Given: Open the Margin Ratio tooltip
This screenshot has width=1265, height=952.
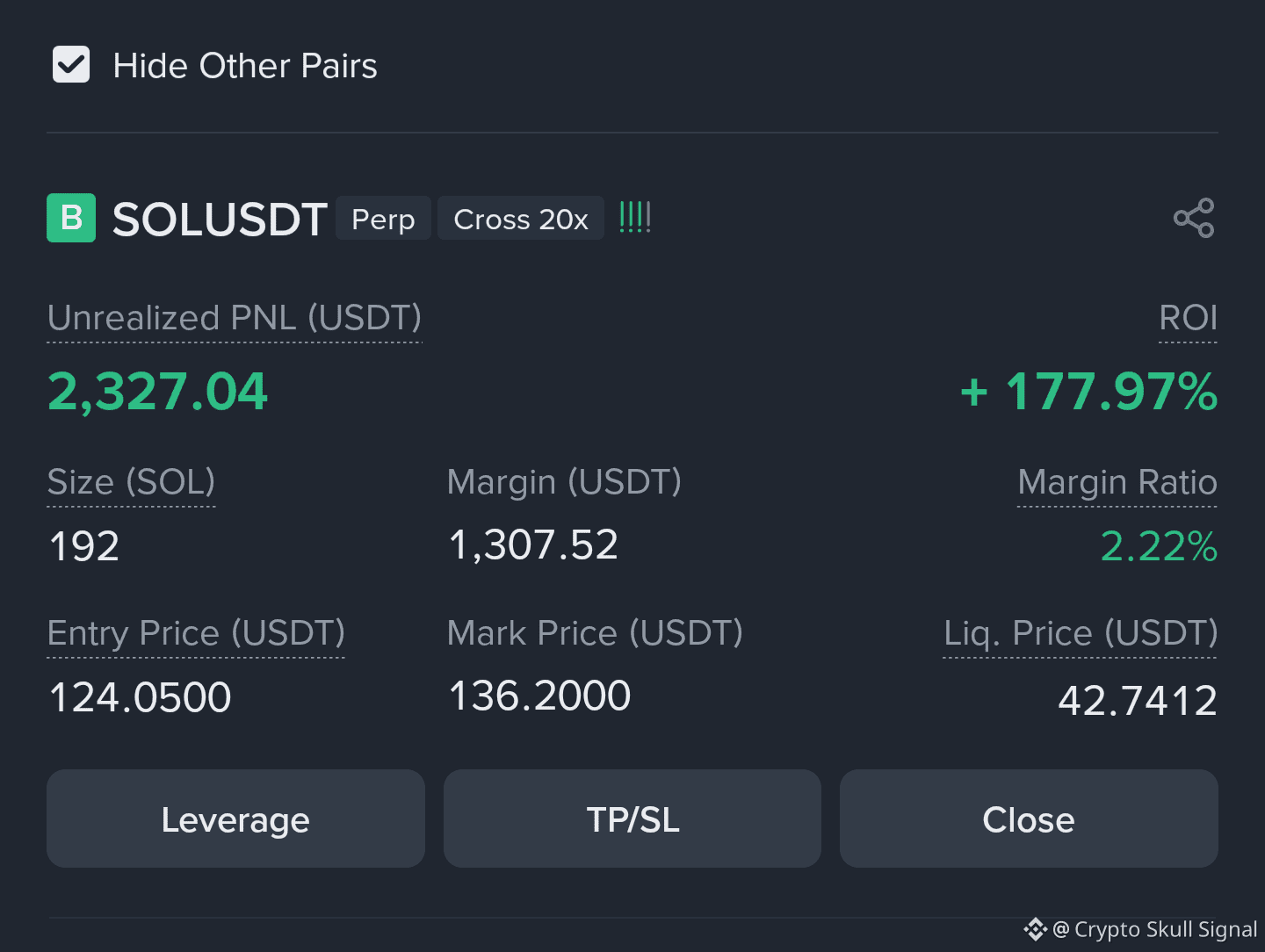Looking at the screenshot, I should point(1117,482).
